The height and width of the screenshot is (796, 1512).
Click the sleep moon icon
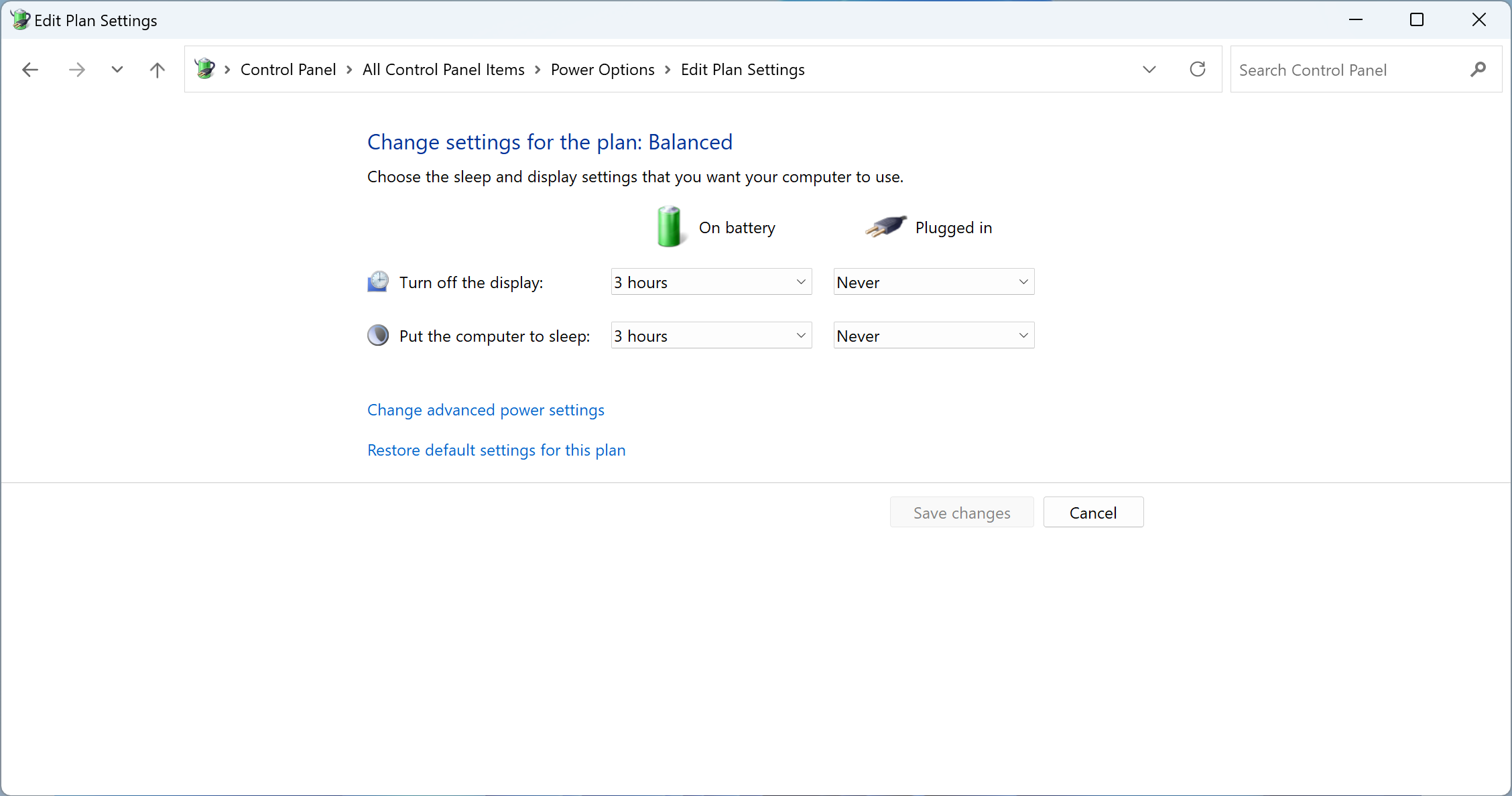click(378, 335)
